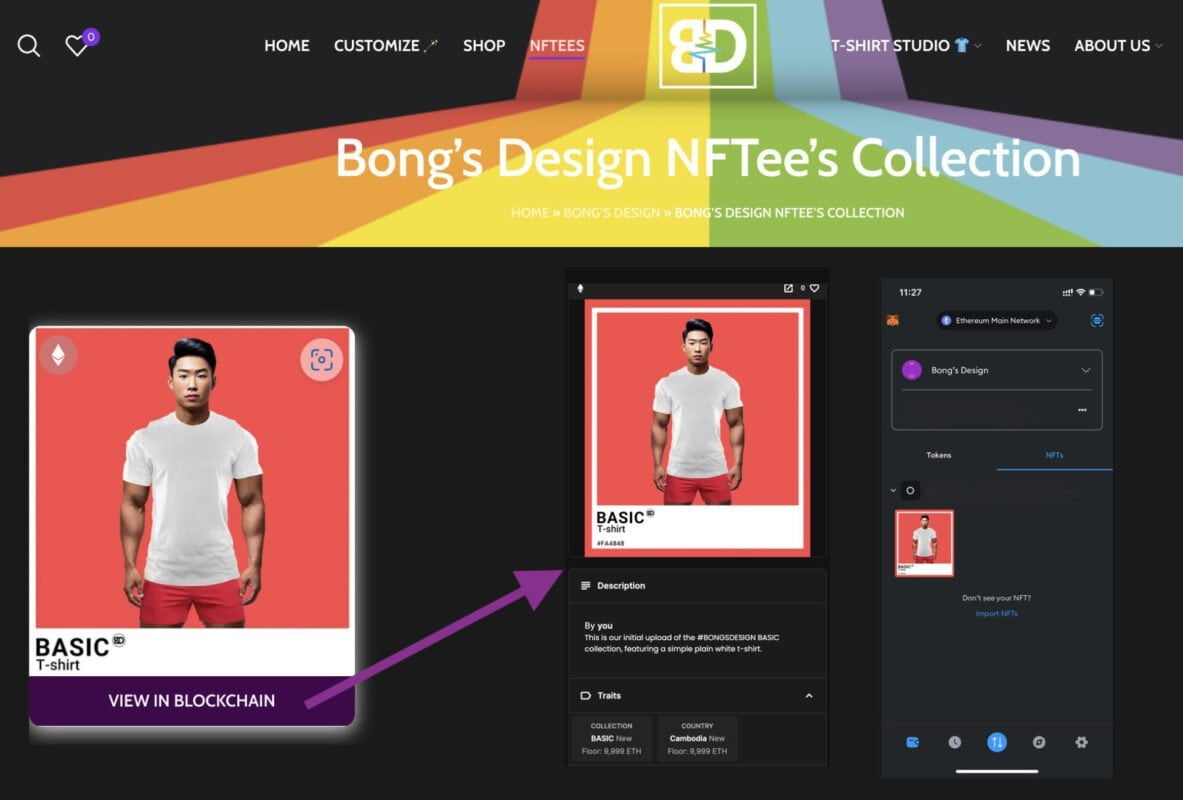Click the Ethereum icon on NFT card

tap(58, 355)
